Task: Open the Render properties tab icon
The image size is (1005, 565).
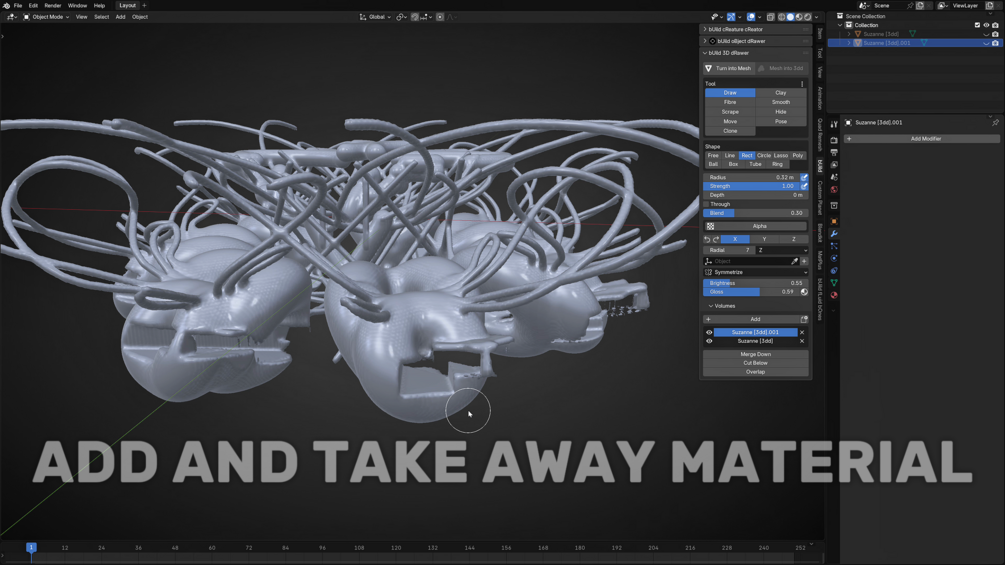Action: point(834,140)
